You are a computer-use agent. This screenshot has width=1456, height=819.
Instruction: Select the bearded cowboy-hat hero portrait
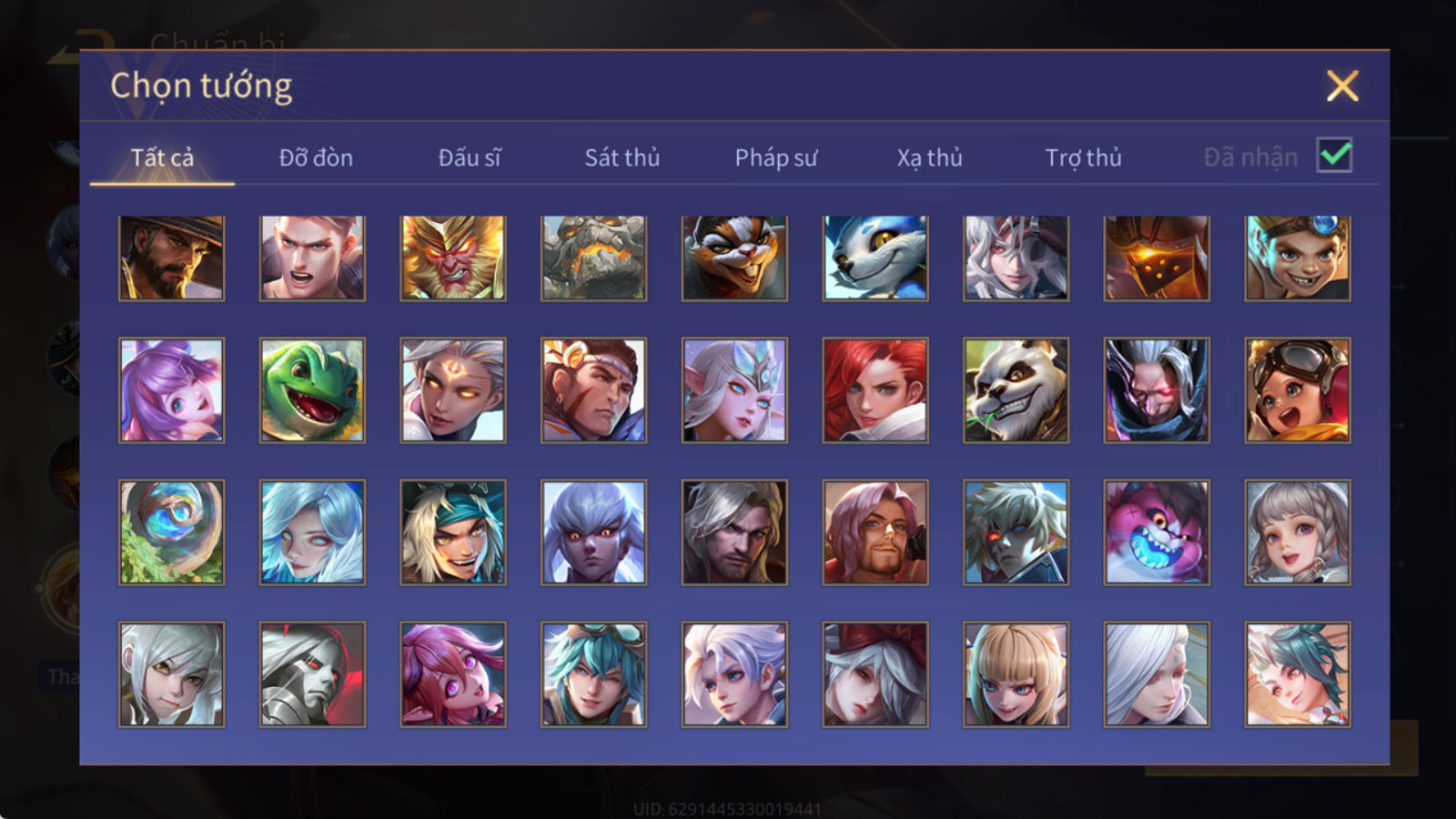coord(171,258)
